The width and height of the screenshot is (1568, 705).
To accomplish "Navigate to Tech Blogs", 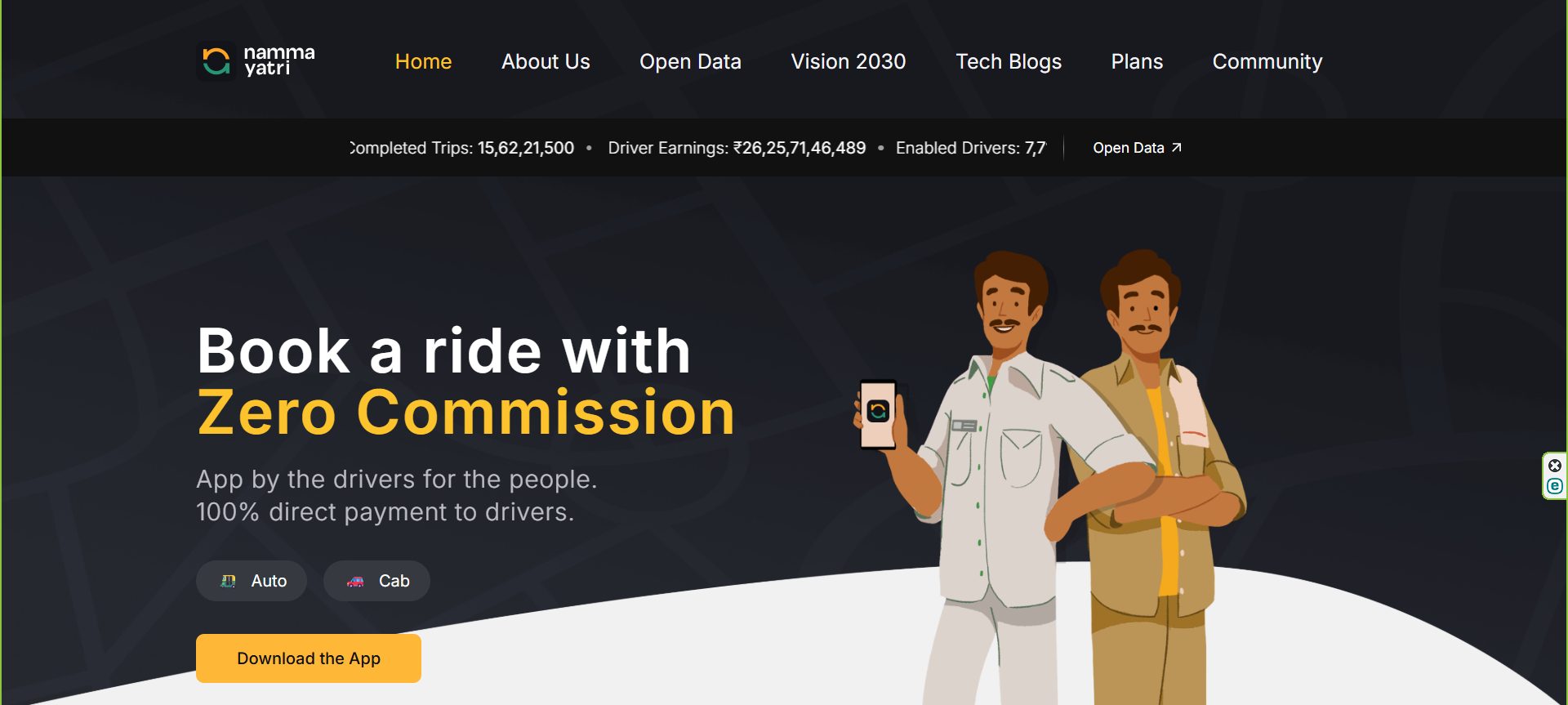I will click(1009, 61).
